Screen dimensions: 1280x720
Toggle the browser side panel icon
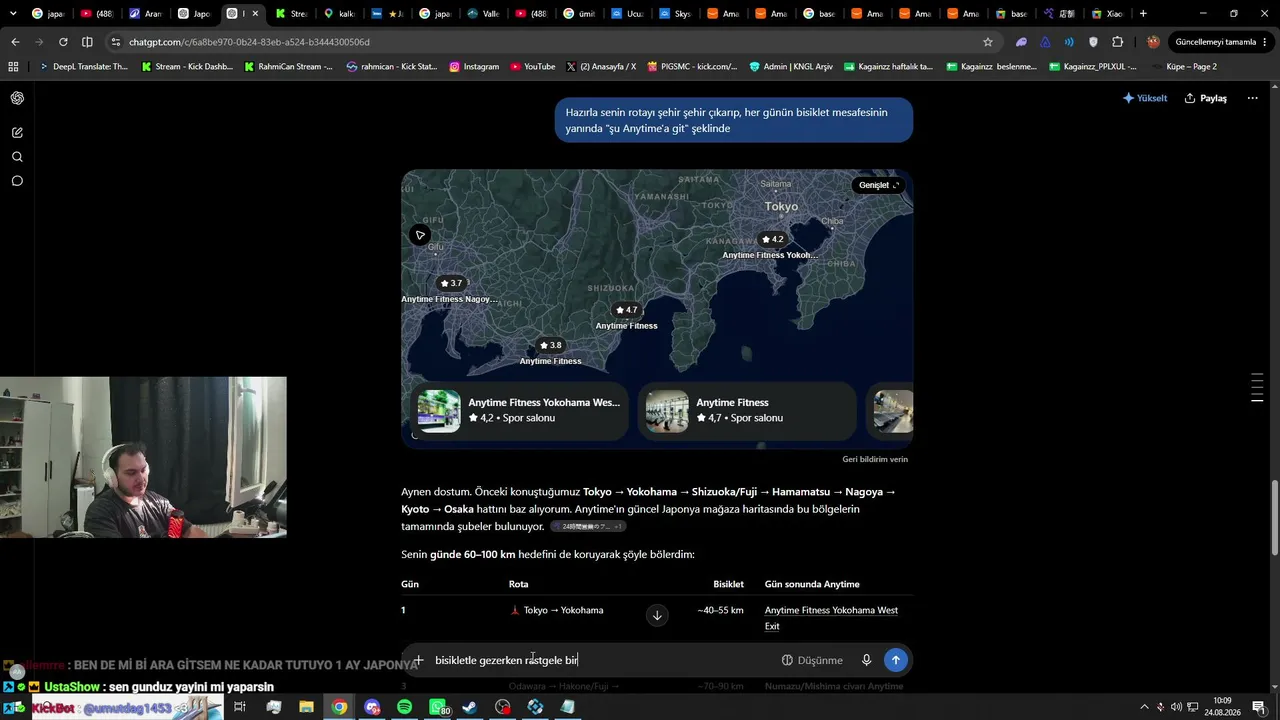point(87,42)
